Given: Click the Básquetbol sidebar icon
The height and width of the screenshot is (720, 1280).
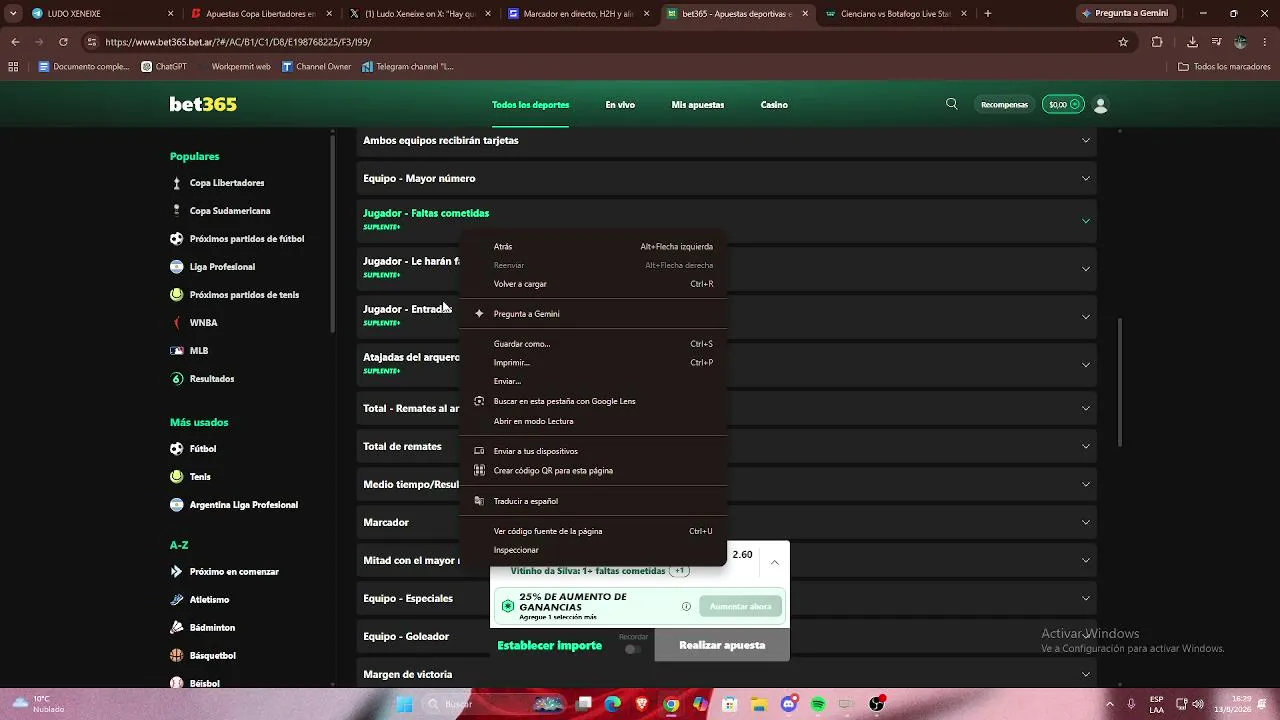Looking at the screenshot, I should tap(177, 656).
